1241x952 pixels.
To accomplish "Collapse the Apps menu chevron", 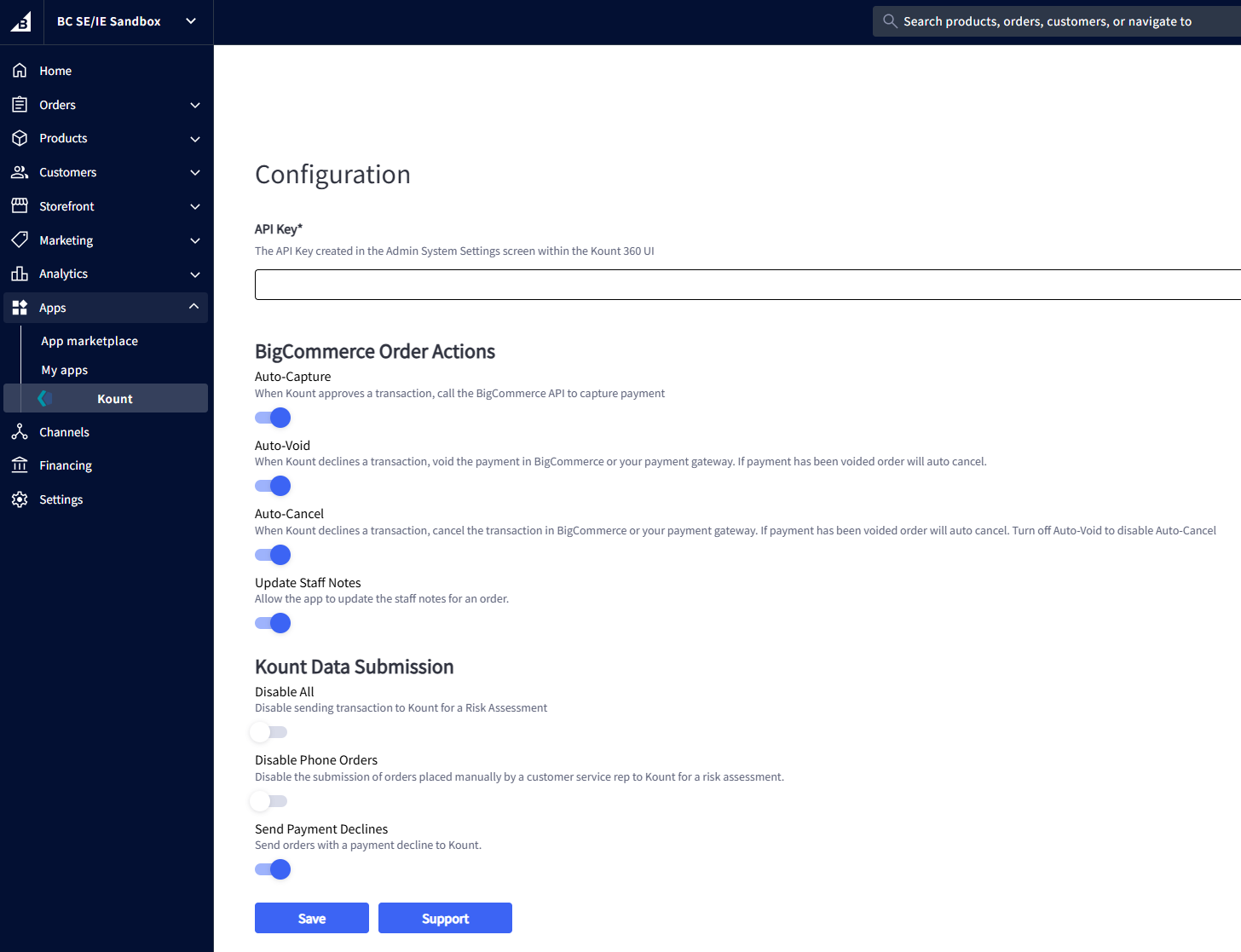I will pyautogui.click(x=194, y=307).
